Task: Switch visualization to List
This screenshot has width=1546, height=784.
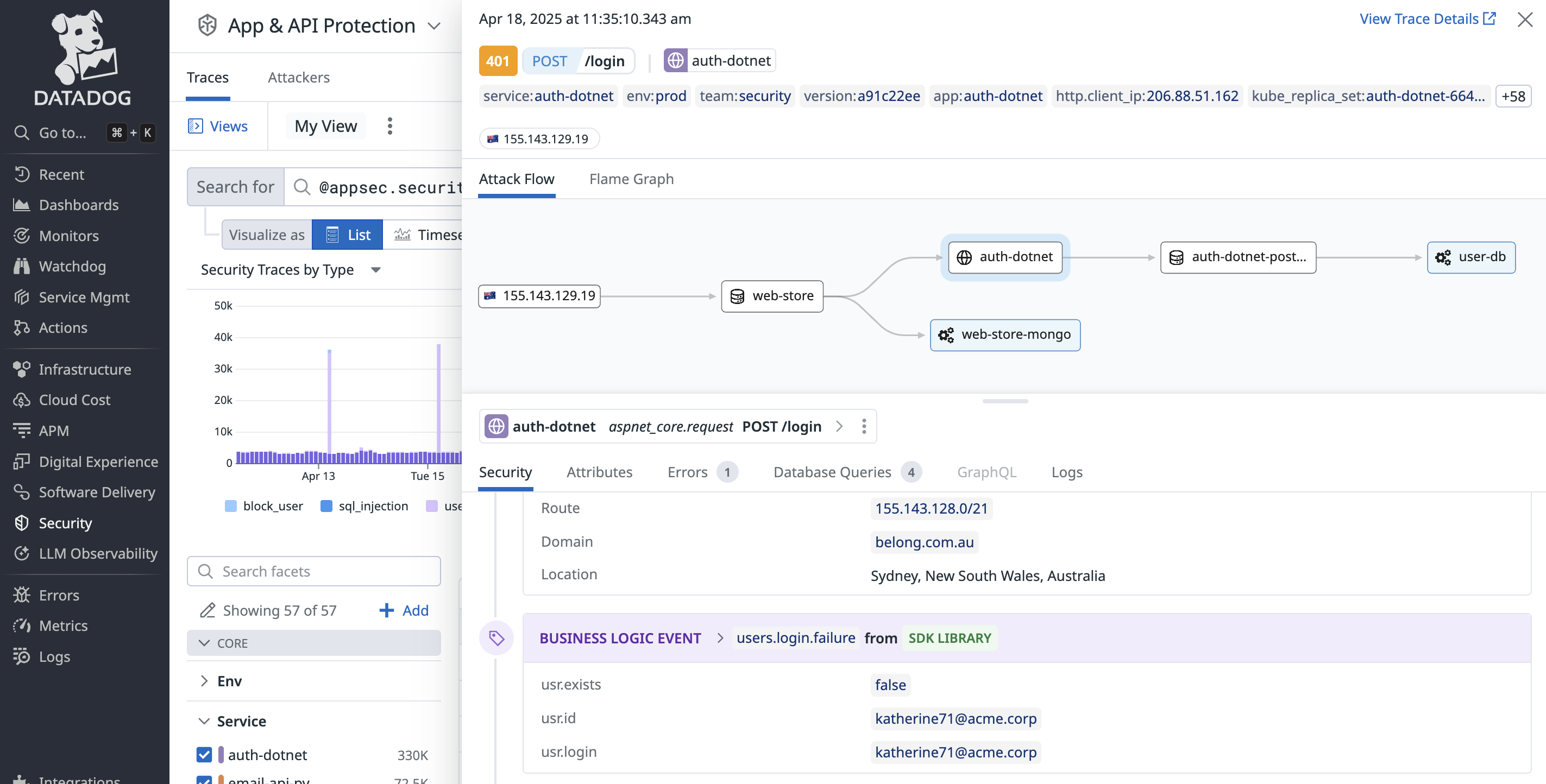Action: (x=348, y=235)
